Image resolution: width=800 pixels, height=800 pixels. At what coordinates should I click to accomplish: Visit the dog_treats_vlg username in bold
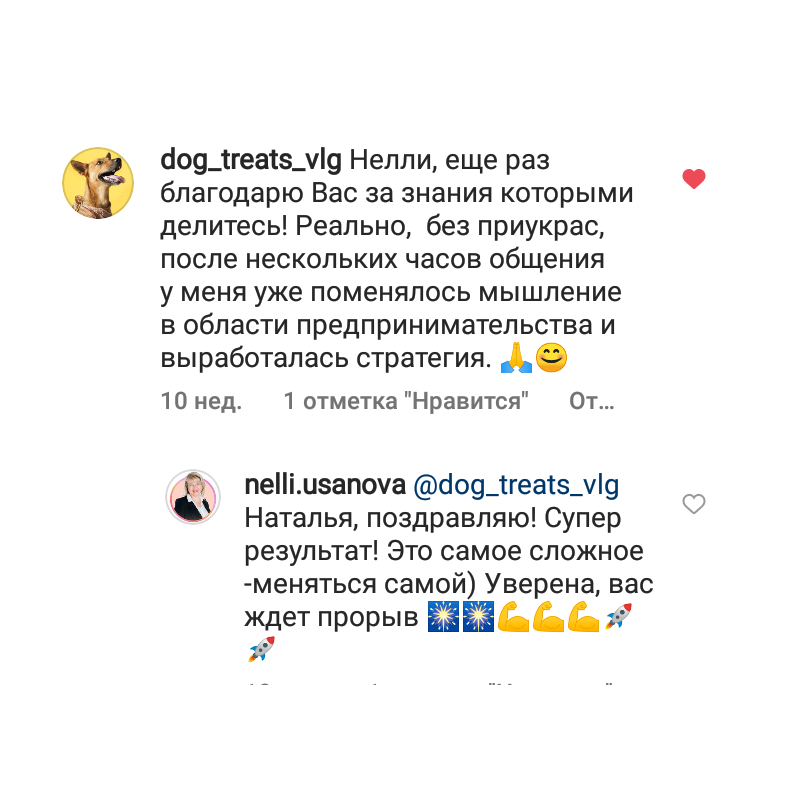pyautogui.click(x=251, y=161)
